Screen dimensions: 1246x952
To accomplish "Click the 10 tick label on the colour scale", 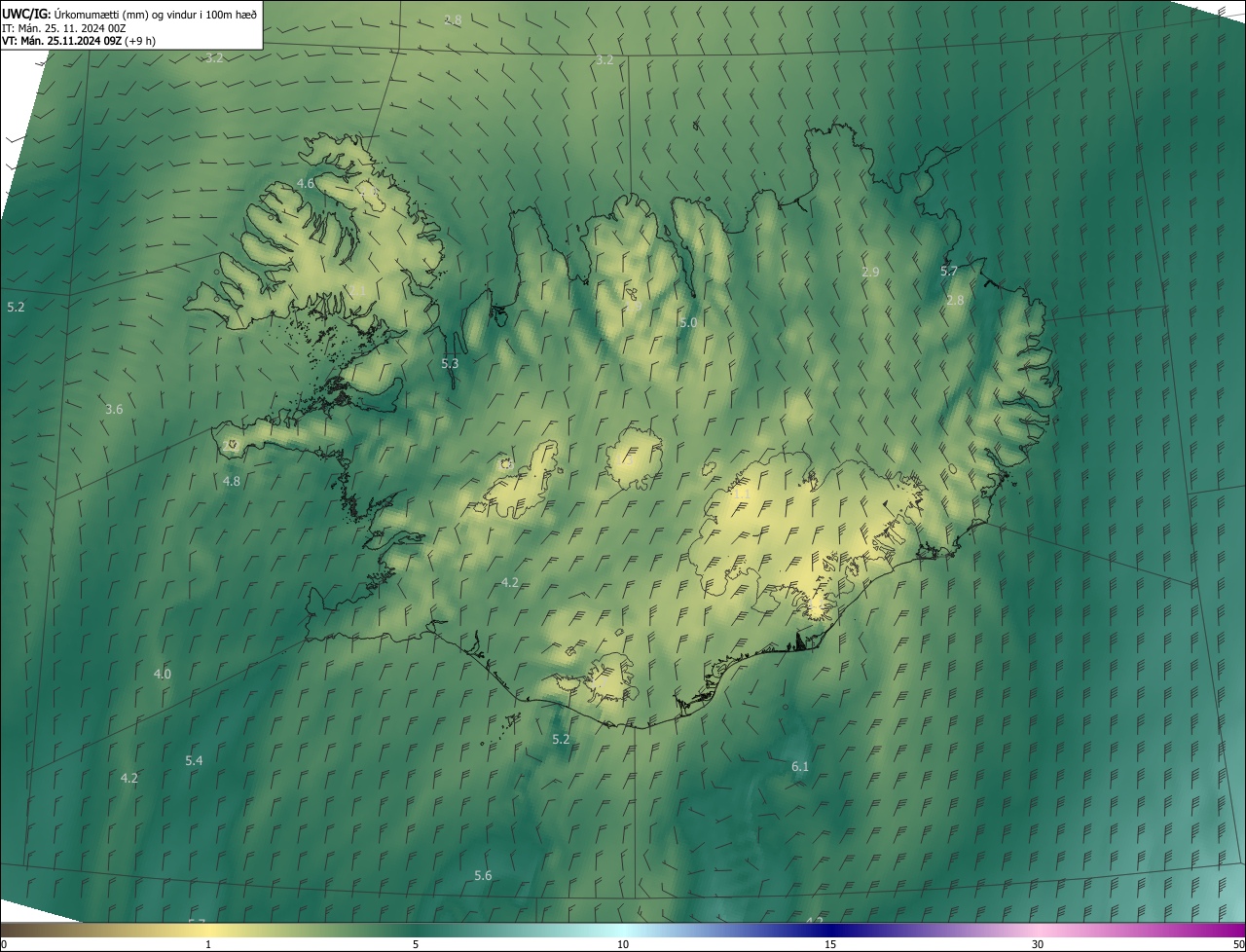I will coord(623,944).
